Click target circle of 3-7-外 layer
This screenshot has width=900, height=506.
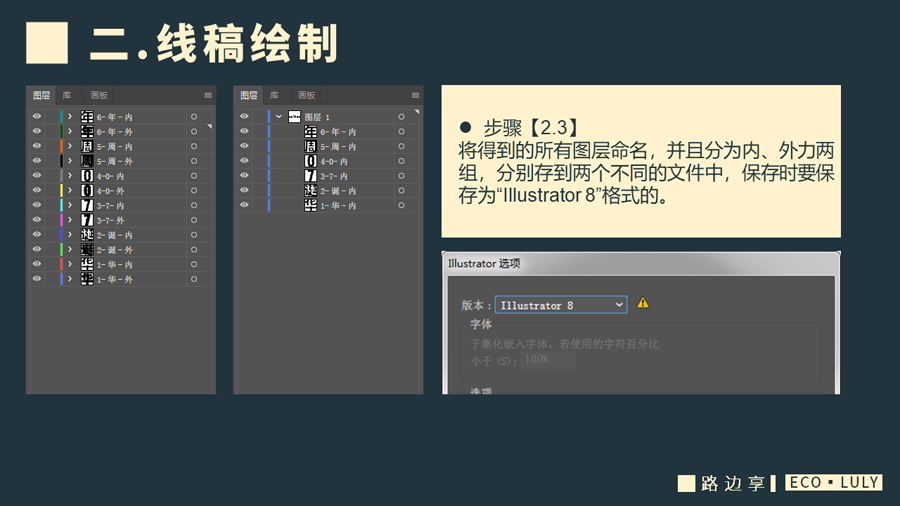194,220
